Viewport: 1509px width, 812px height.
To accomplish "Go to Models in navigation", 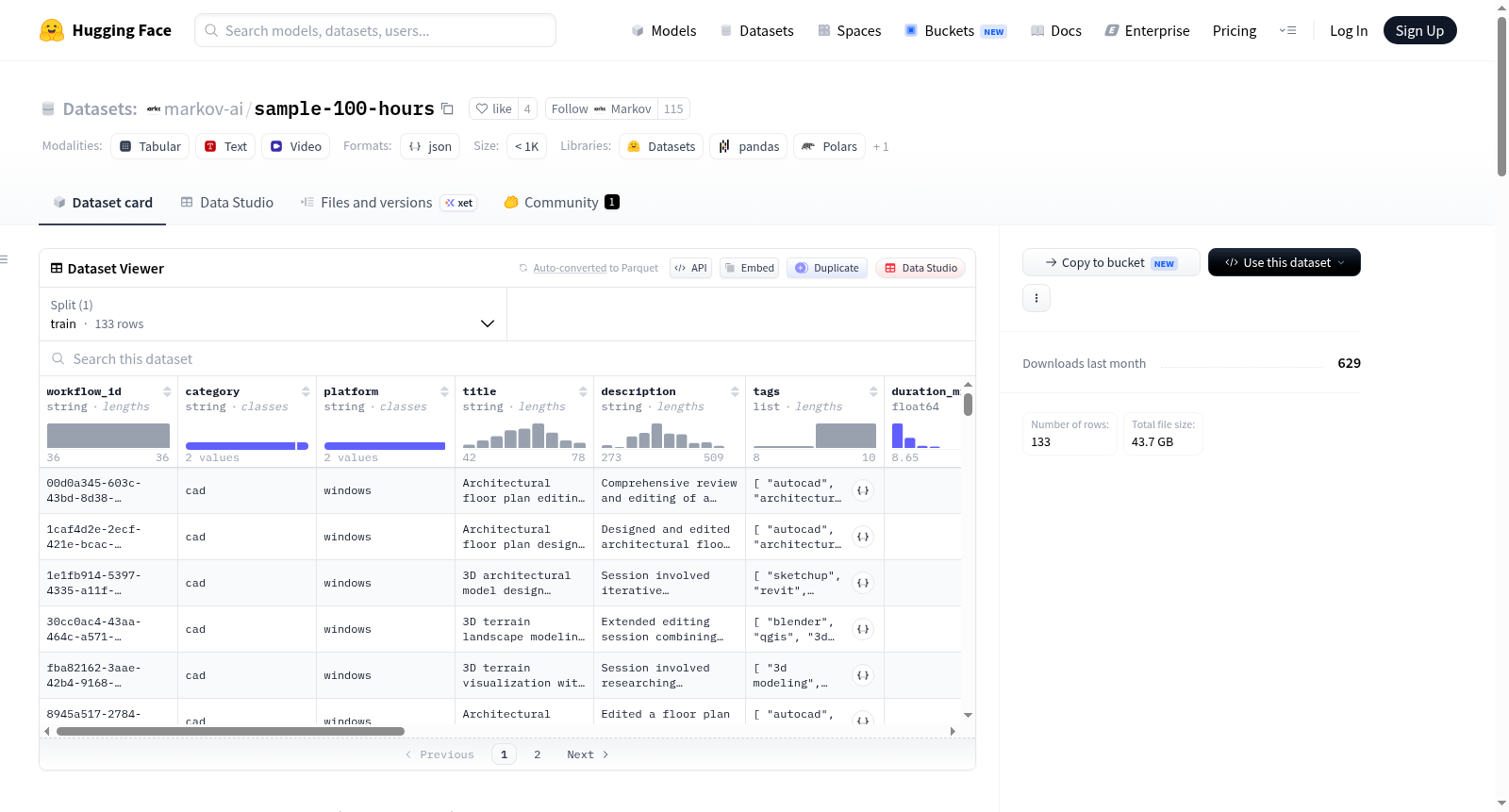I will 664,30.
